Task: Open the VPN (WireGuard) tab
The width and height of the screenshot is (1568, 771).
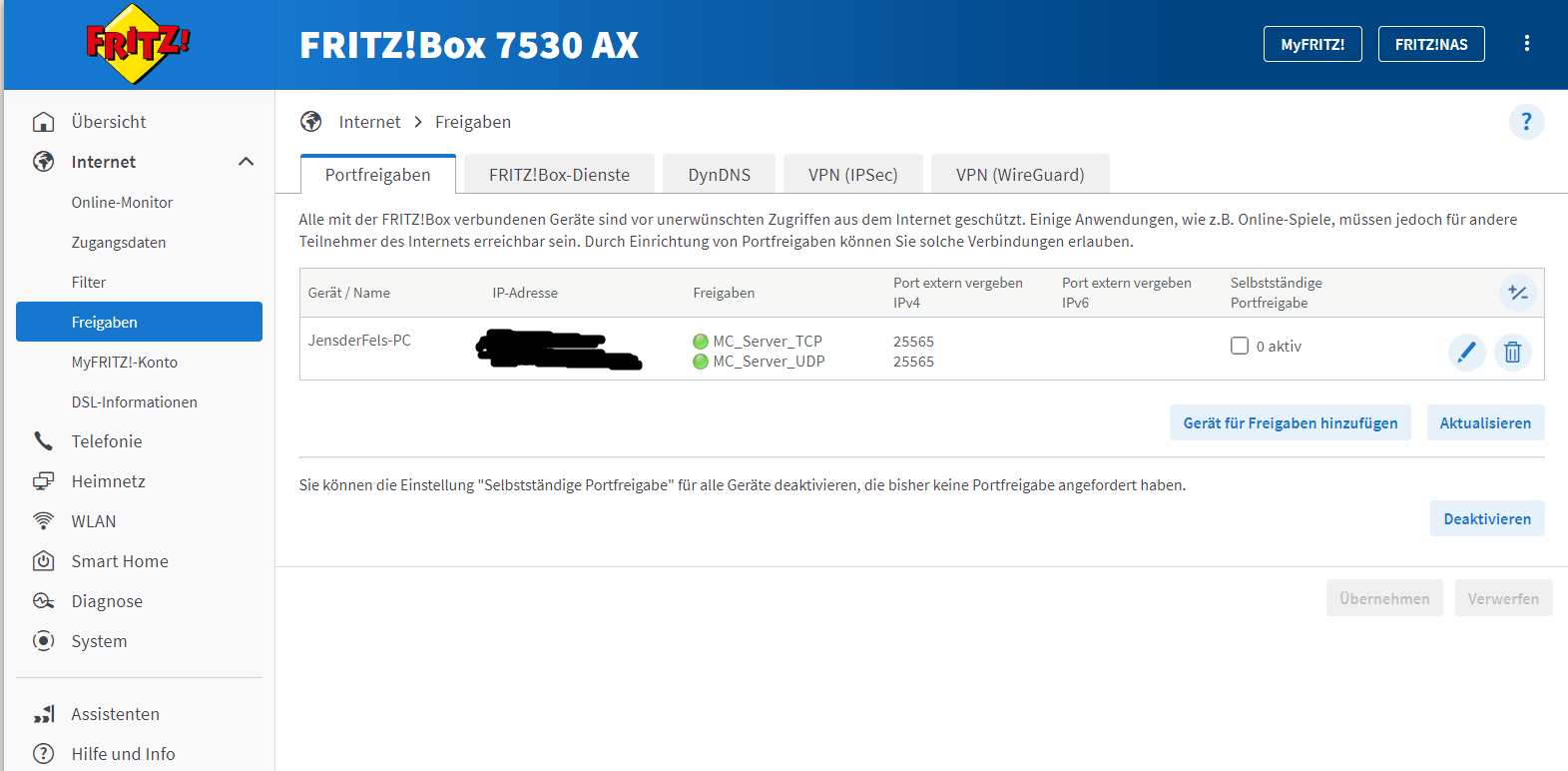Action: (x=1020, y=175)
